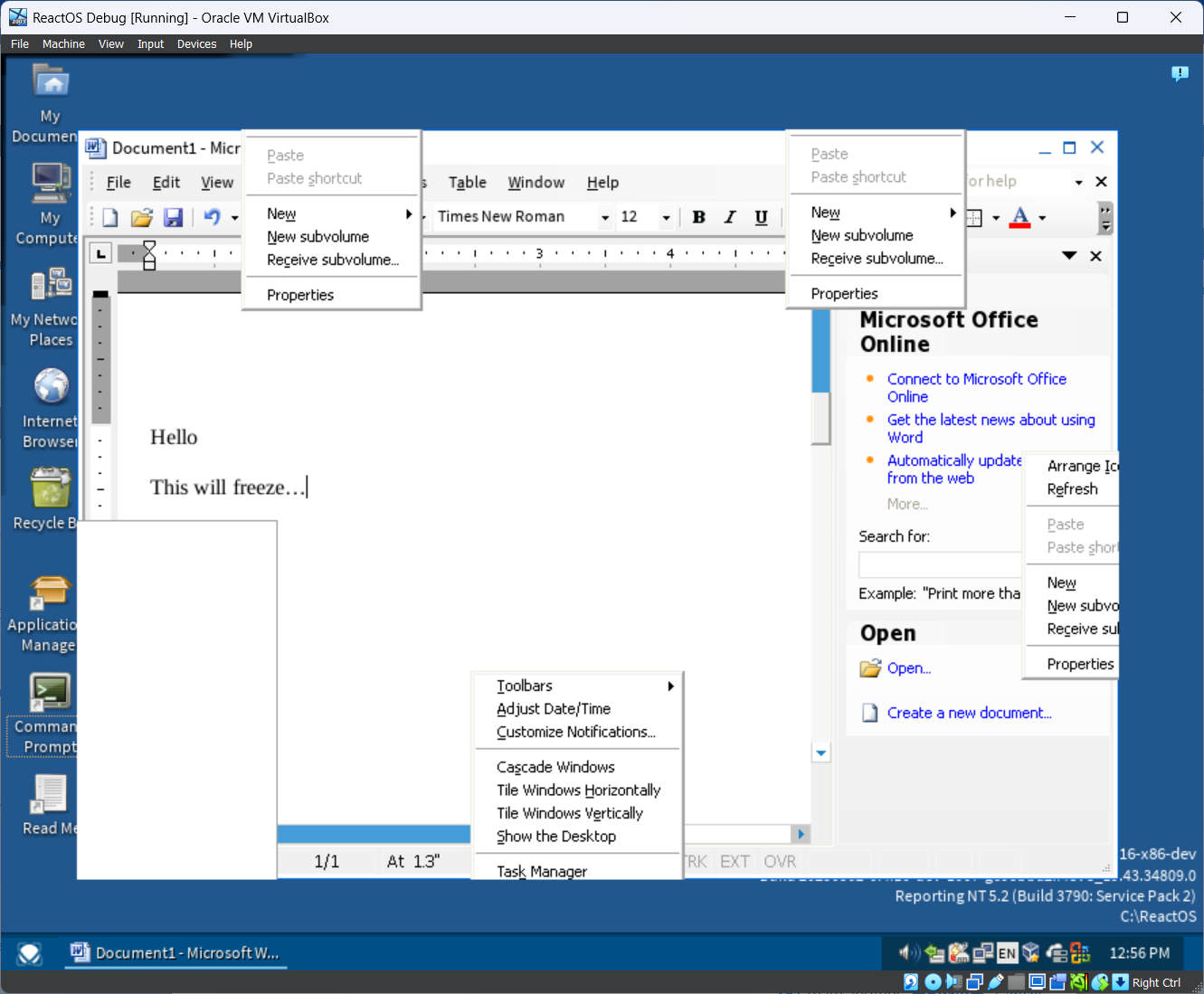
Task: Click the Open folder icon in Word's toolbar
Action: click(x=142, y=217)
